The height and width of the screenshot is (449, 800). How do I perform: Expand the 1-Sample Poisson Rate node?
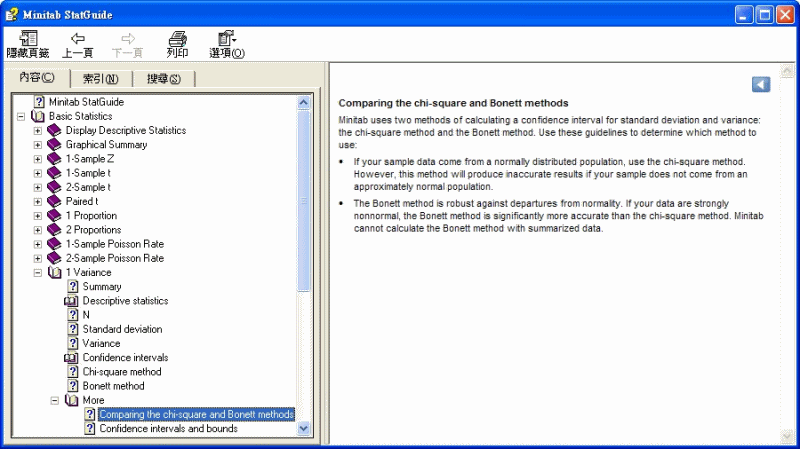[x=38, y=244]
